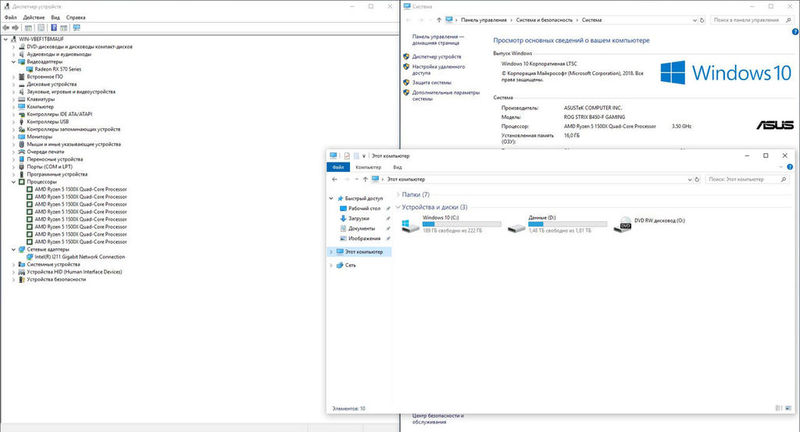Select the WIN-VBEF1TBMAUF root computer node

pyautogui.click(x=41, y=39)
